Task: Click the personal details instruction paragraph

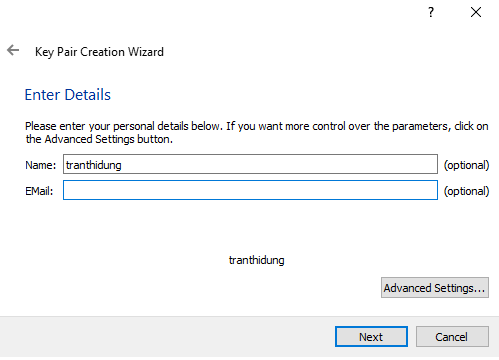Action: point(257,132)
